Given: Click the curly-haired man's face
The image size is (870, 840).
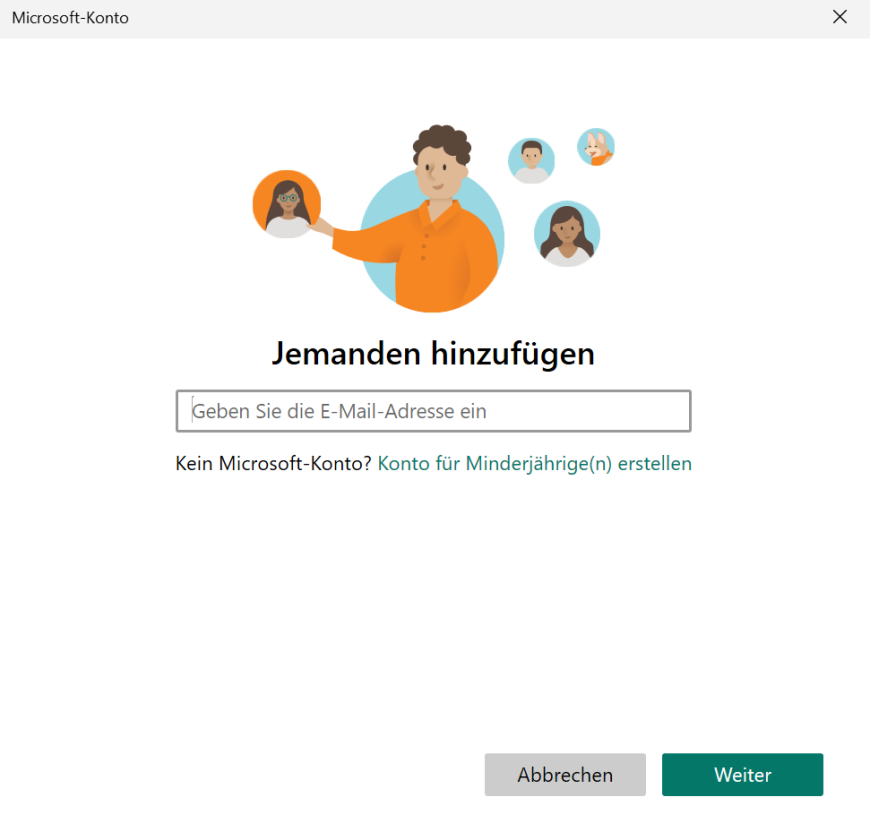Looking at the screenshot, I should point(440,174).
